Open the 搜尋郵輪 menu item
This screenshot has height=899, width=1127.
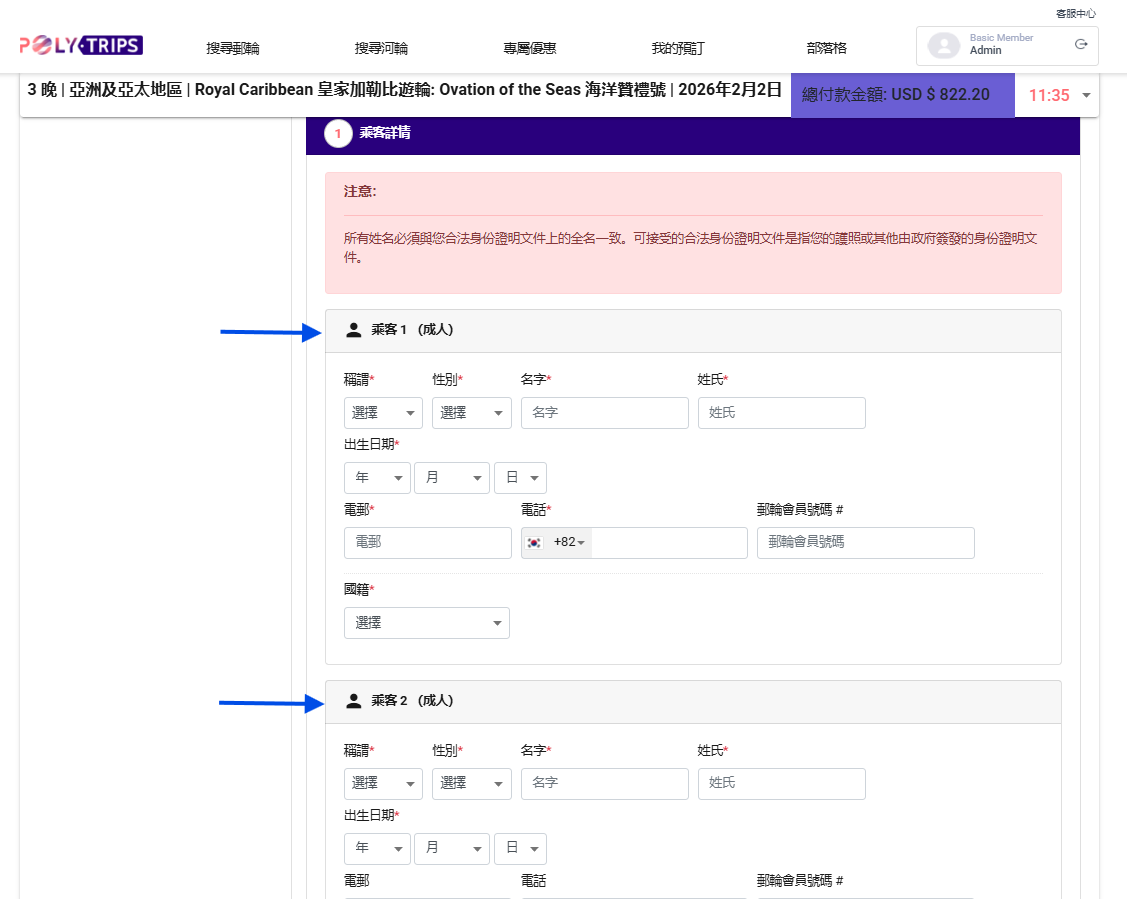point(233,48)
